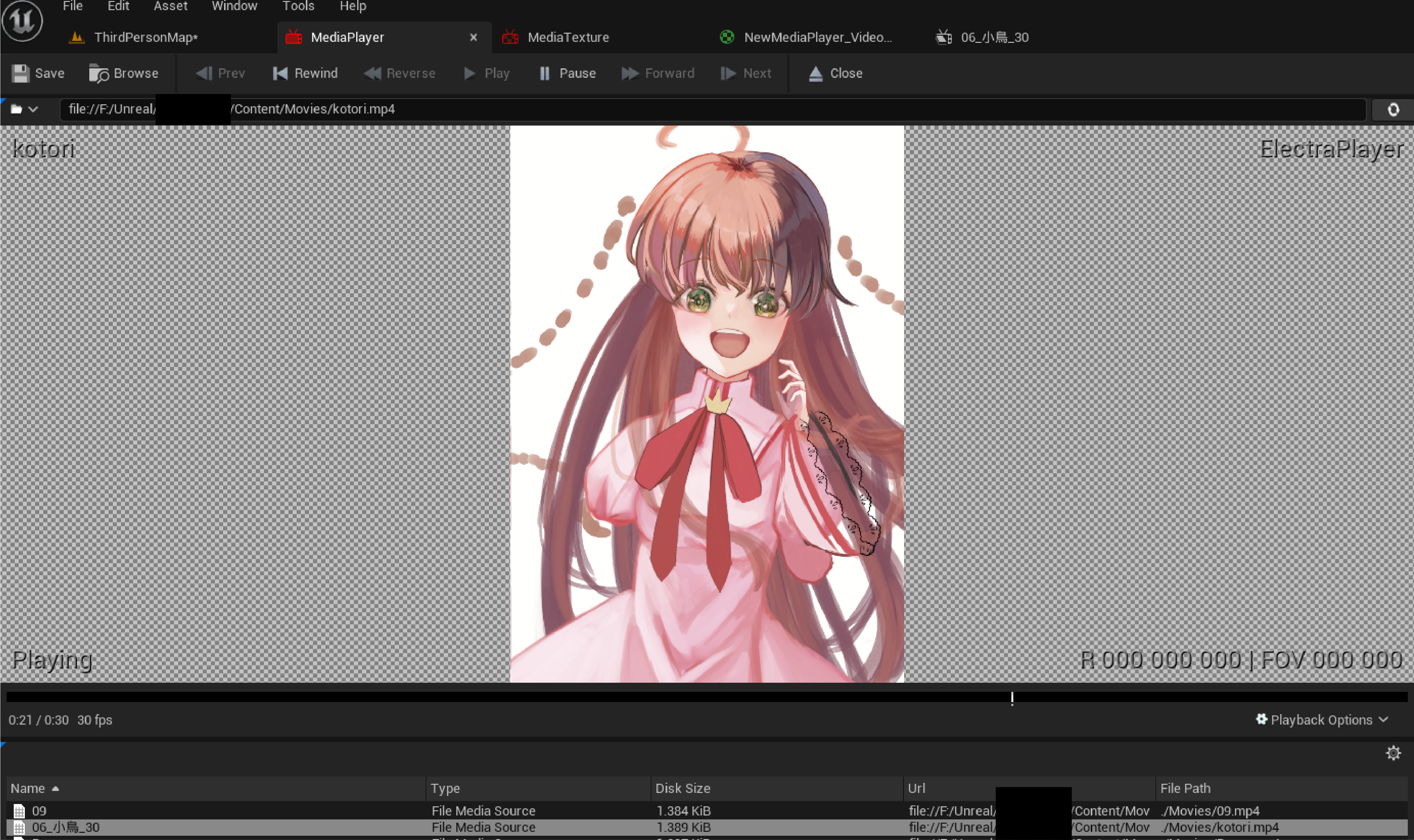Click the Save asset icon

(21, 74)
